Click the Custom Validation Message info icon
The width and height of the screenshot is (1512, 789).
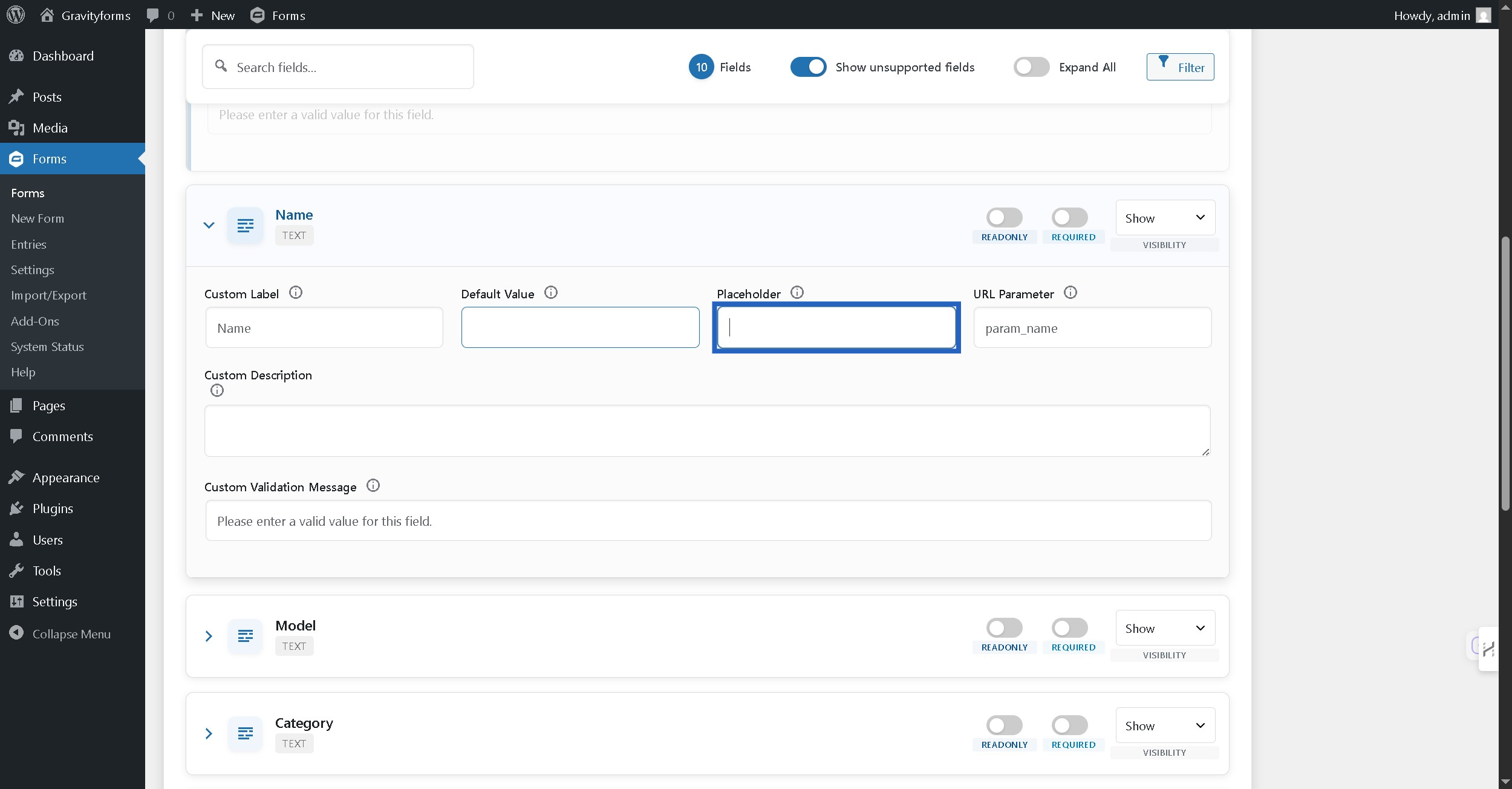[373, 486]
